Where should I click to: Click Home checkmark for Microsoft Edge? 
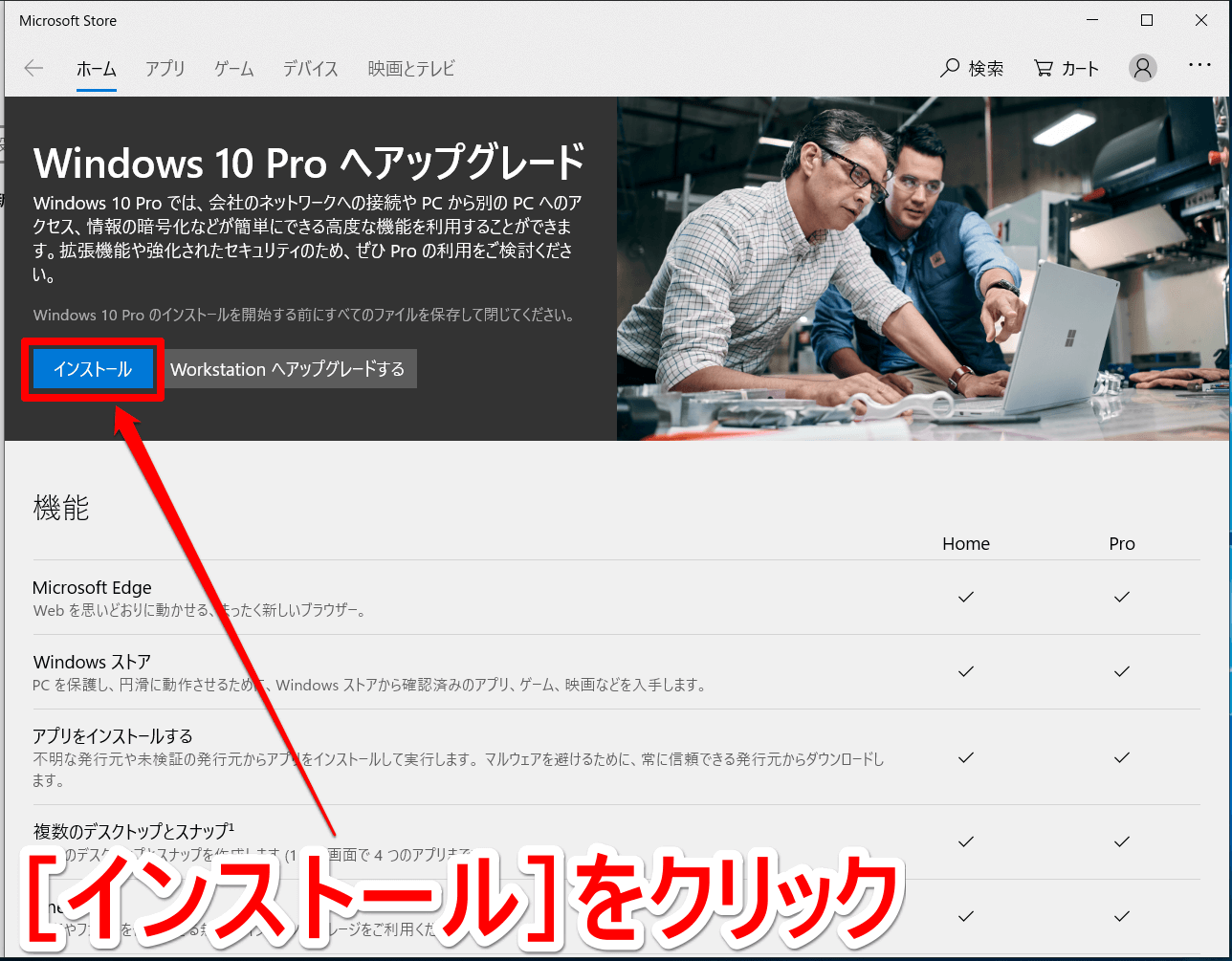tap(966, 597)
